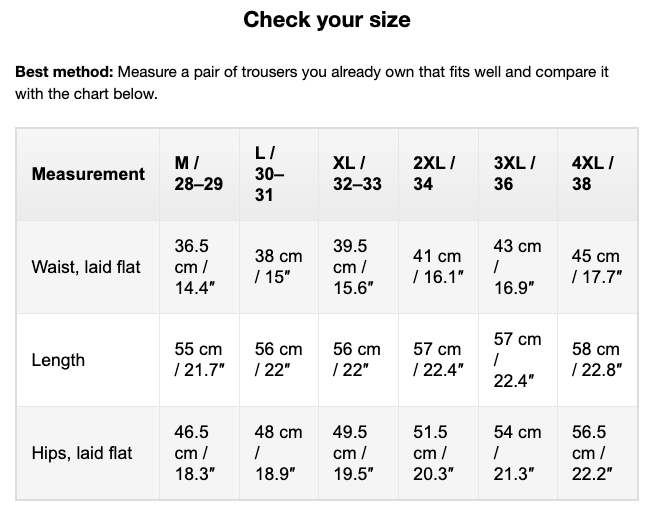This screenshot has width=656, height=525.
Task: Select the M / 28–29 size header
Action: (199, 174)
